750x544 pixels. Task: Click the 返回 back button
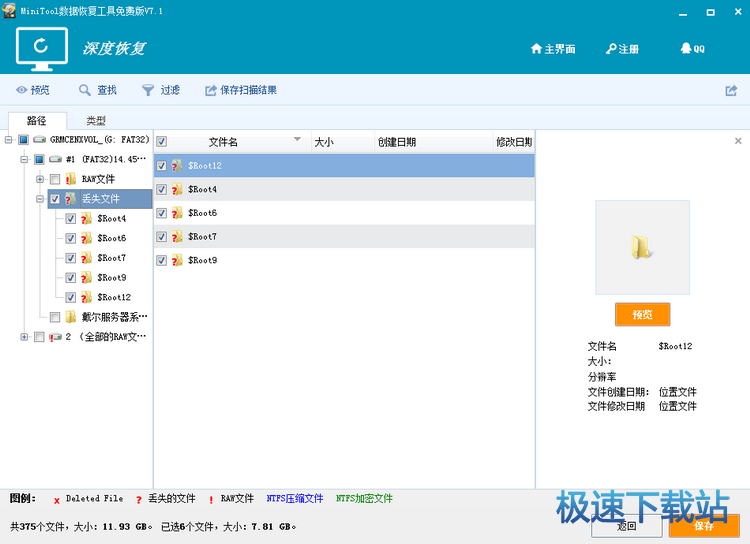click(626, 527)
